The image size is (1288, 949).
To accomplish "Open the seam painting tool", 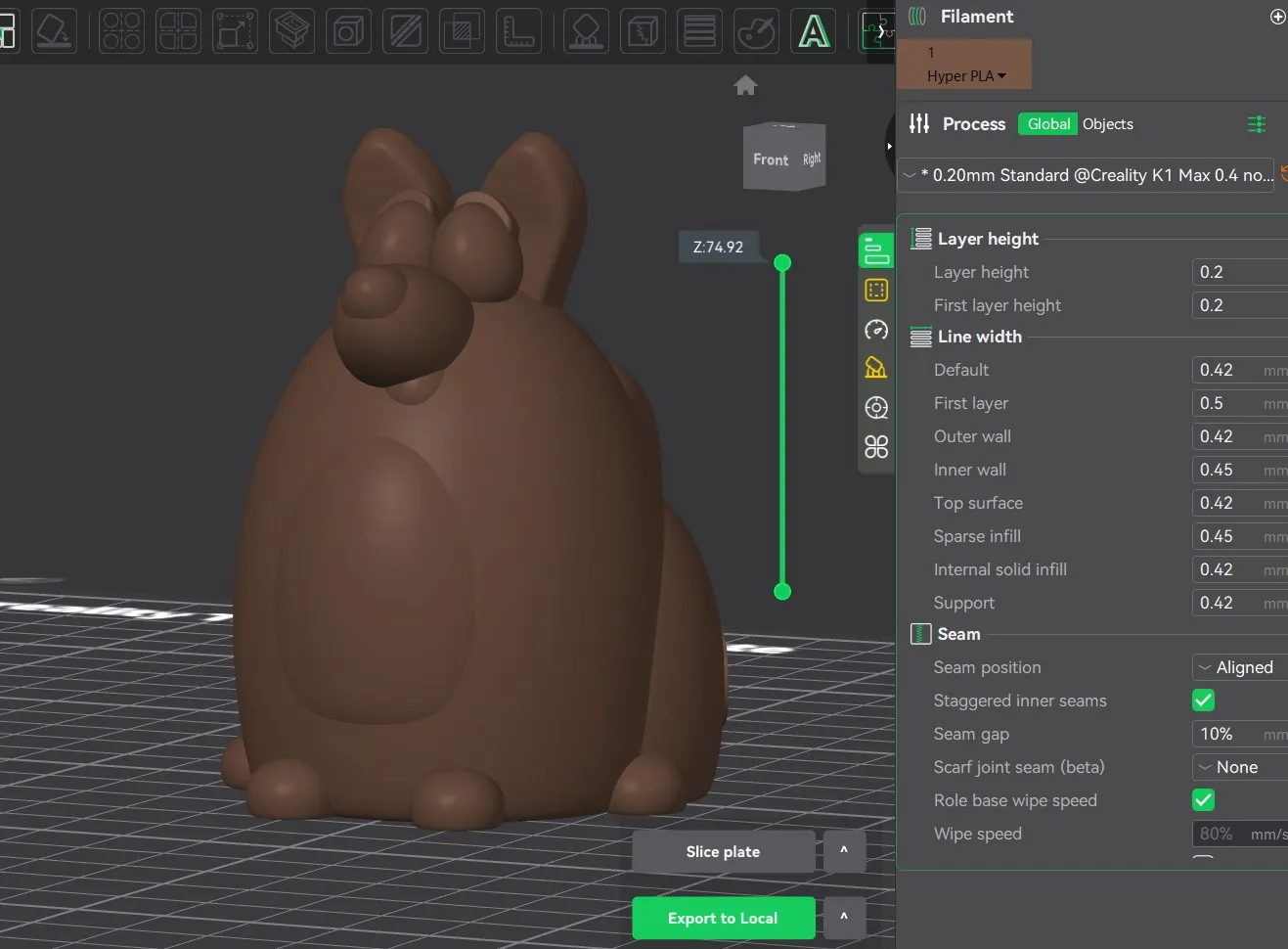I will click(x=643, y=30).
